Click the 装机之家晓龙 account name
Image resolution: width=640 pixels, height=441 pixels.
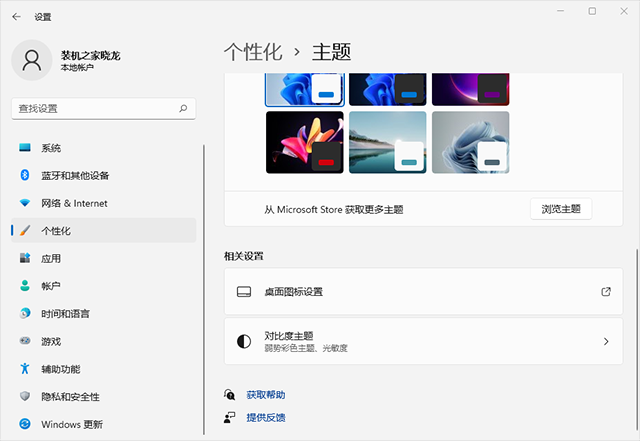click(91, 55)
